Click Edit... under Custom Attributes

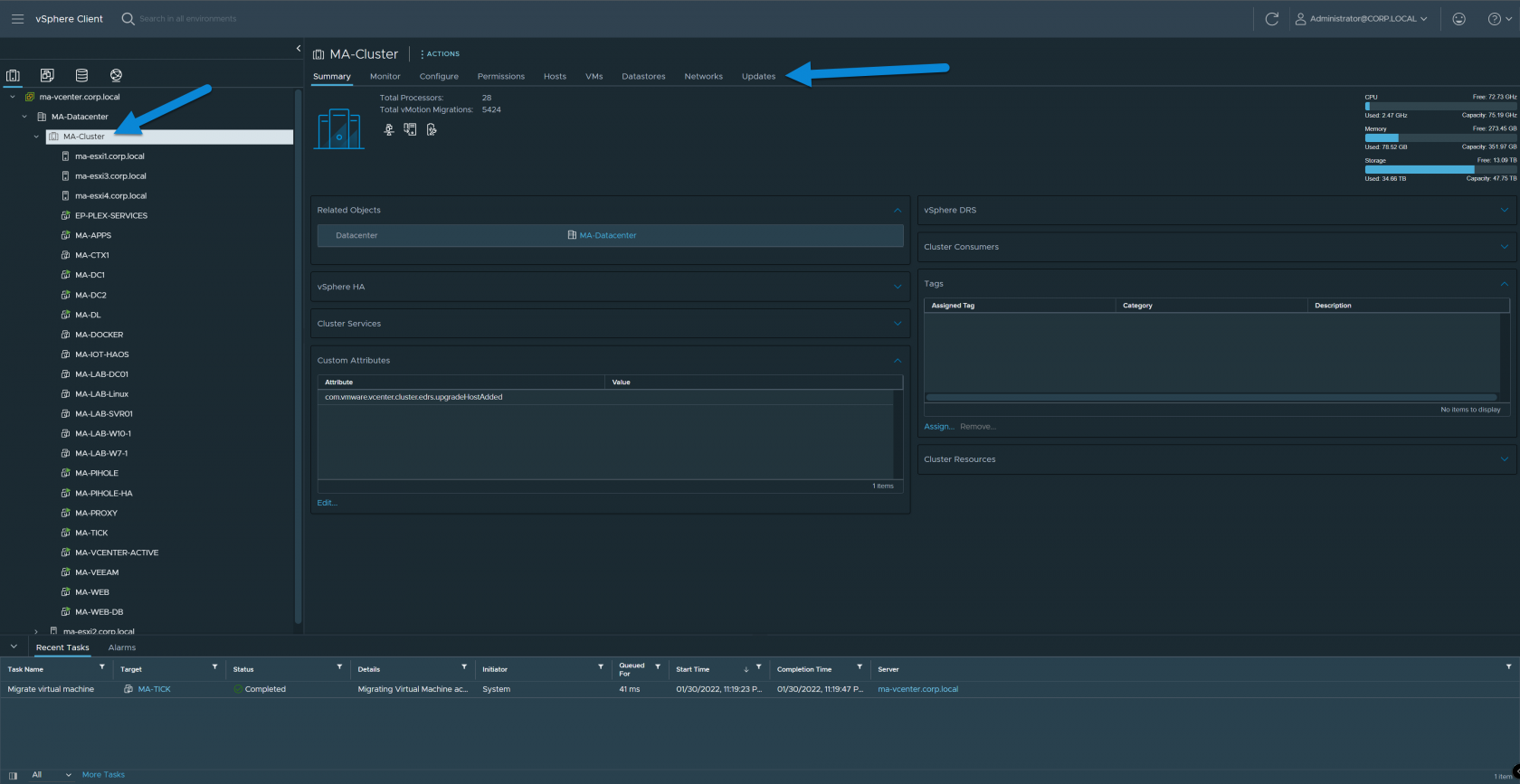(327, 503)
